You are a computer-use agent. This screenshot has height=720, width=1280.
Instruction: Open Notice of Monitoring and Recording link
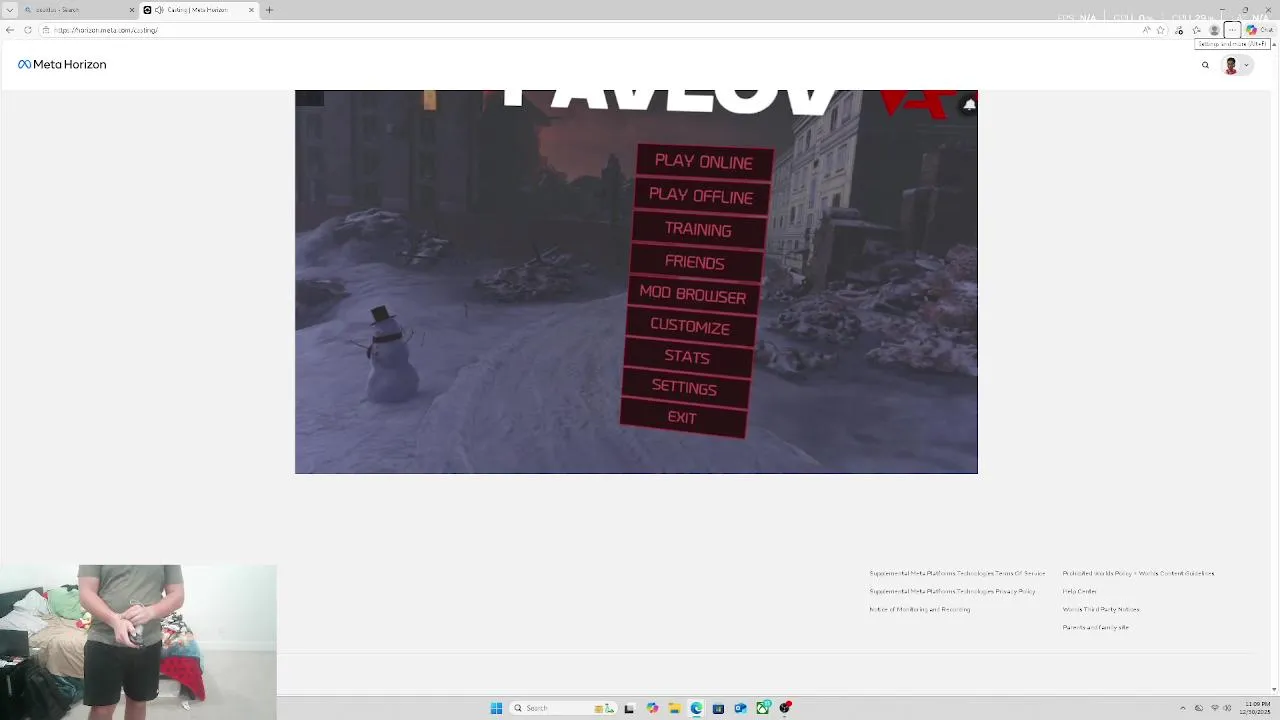919,609
